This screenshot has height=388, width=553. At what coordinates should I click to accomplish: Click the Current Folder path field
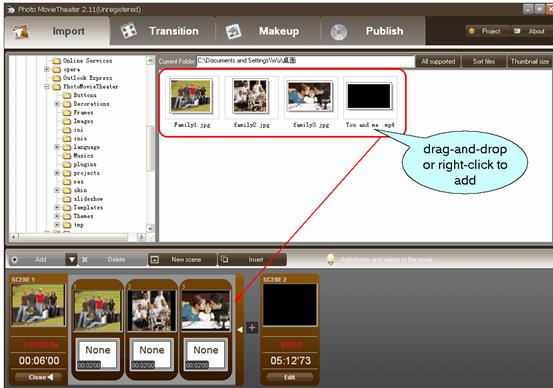[x=305, y=61]
